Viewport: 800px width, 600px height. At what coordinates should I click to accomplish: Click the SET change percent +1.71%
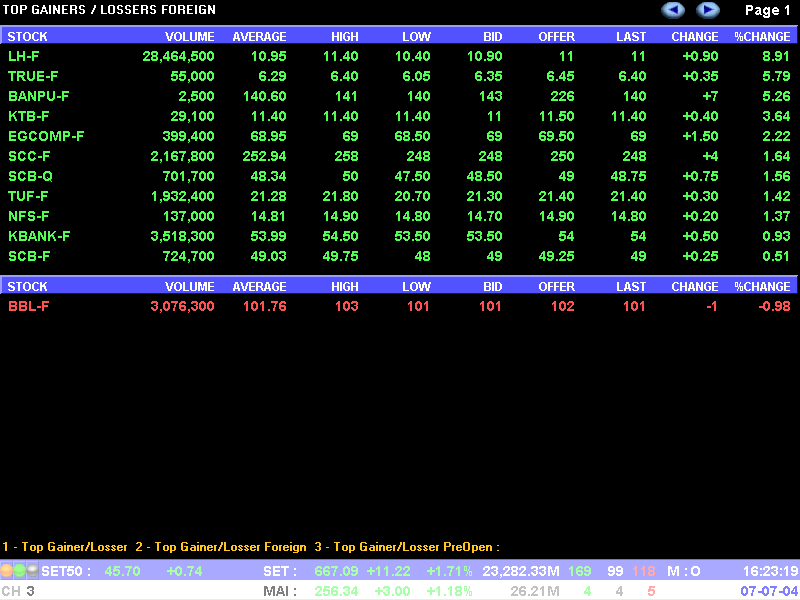[449, 571]
